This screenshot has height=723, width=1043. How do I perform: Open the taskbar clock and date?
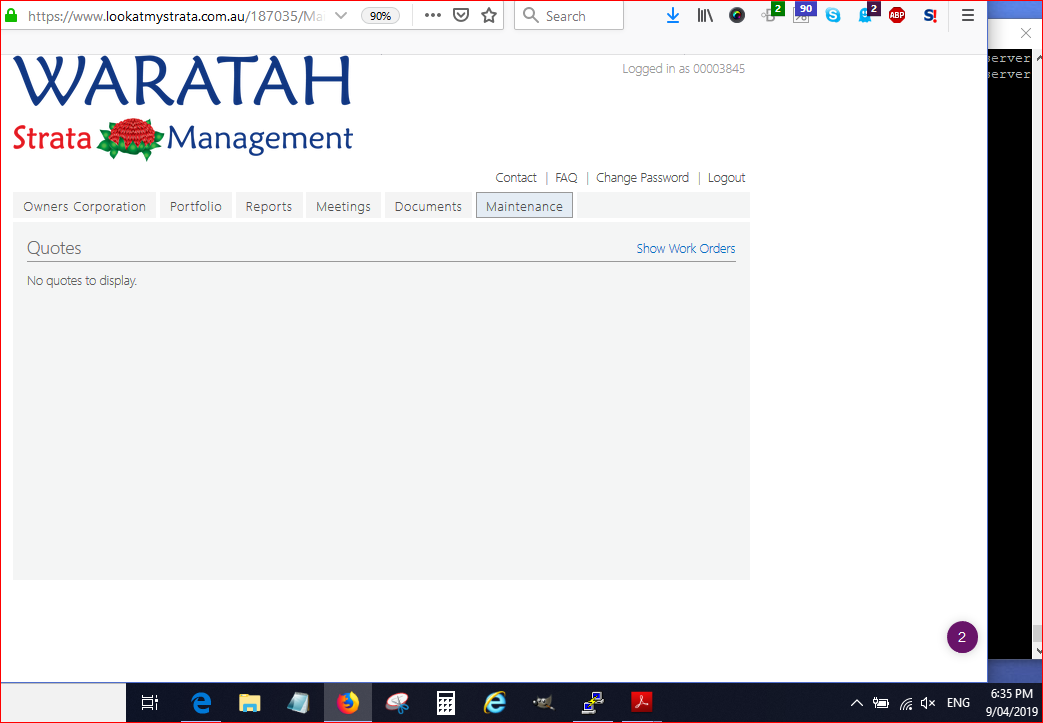point(1011,702)
